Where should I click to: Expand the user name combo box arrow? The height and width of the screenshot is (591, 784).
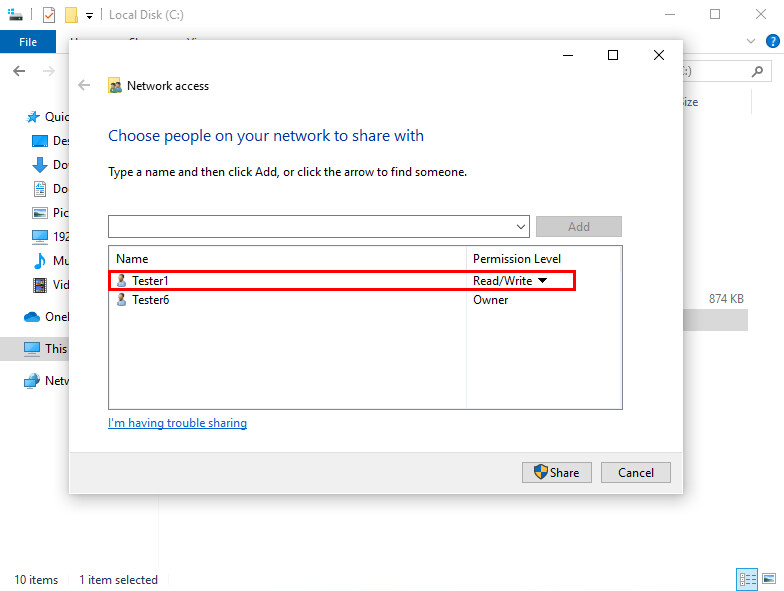(x=520, y=227)
